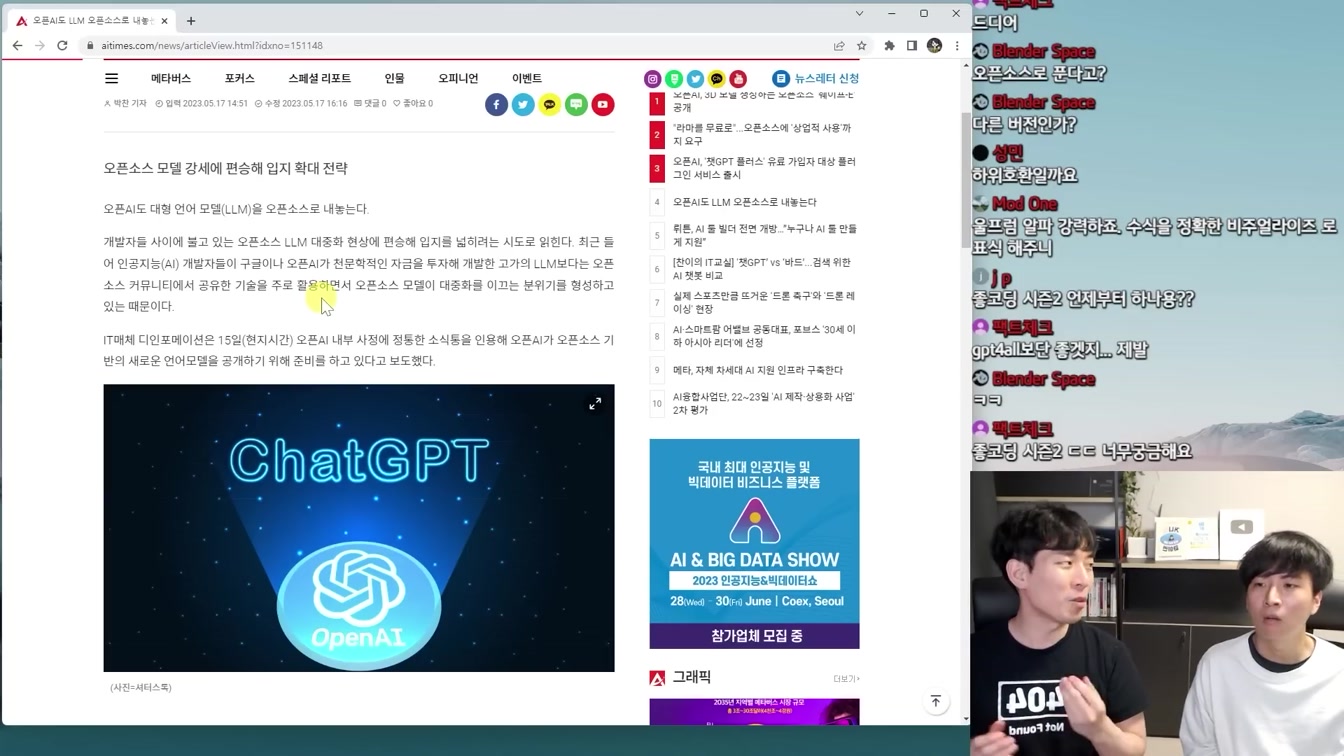Bookmark this page with the star icon
The height and width of the screenshot is (756, 1344).
[x=861, y=45]
